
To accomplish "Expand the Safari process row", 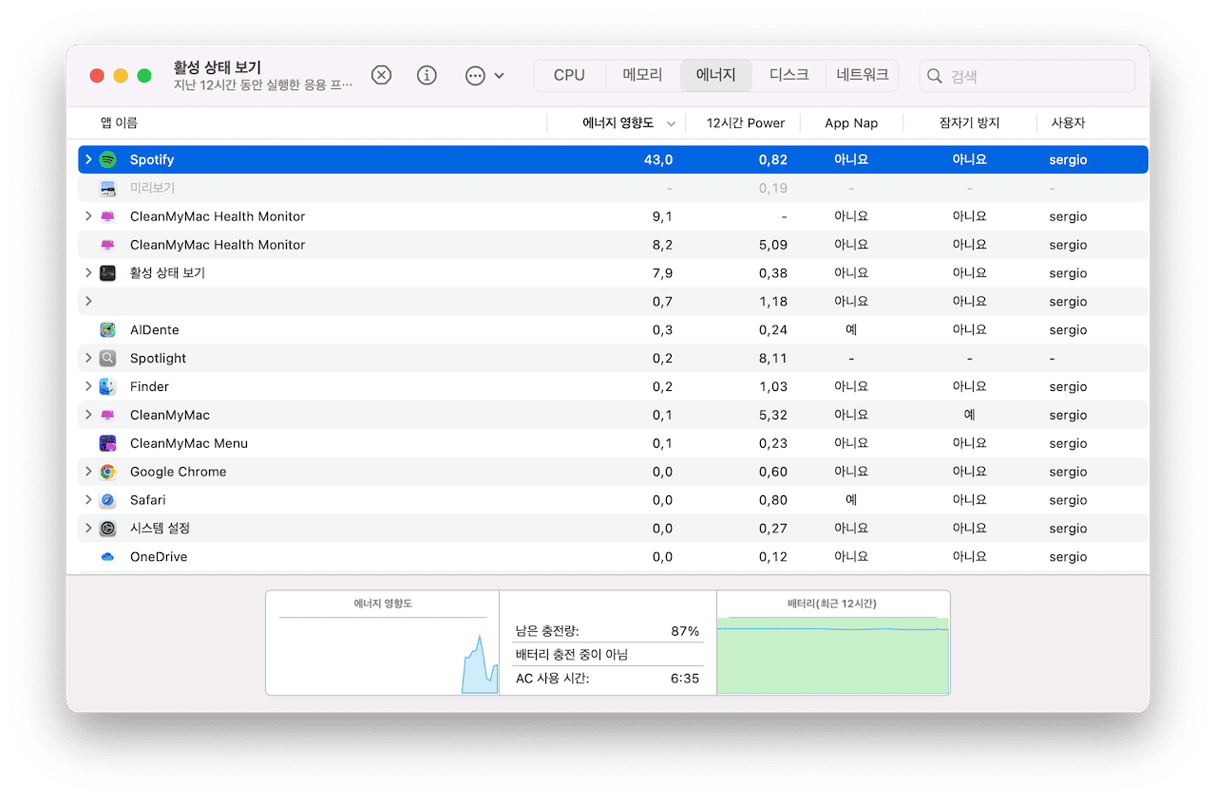I will point(88,500).
